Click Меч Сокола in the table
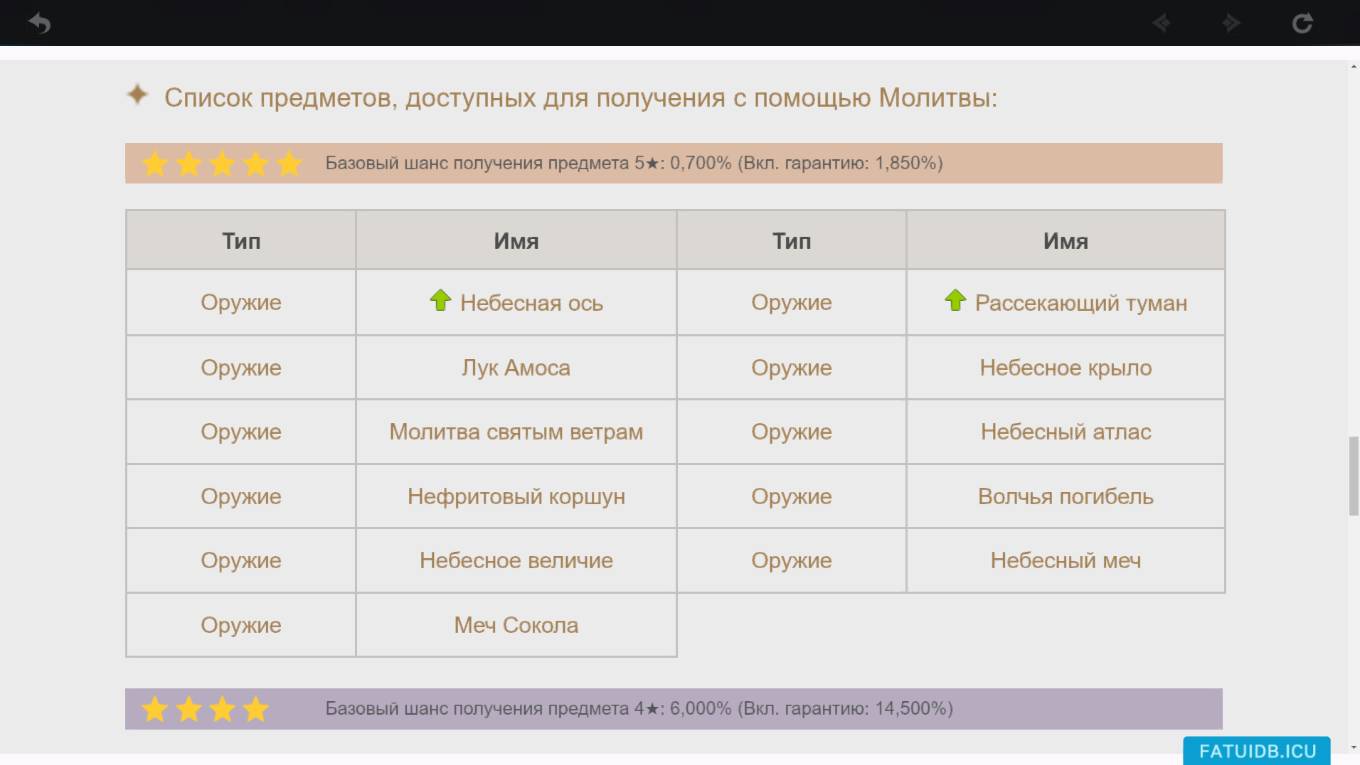The height and width of the screenshot is (765, 1360). click(516, 625)
